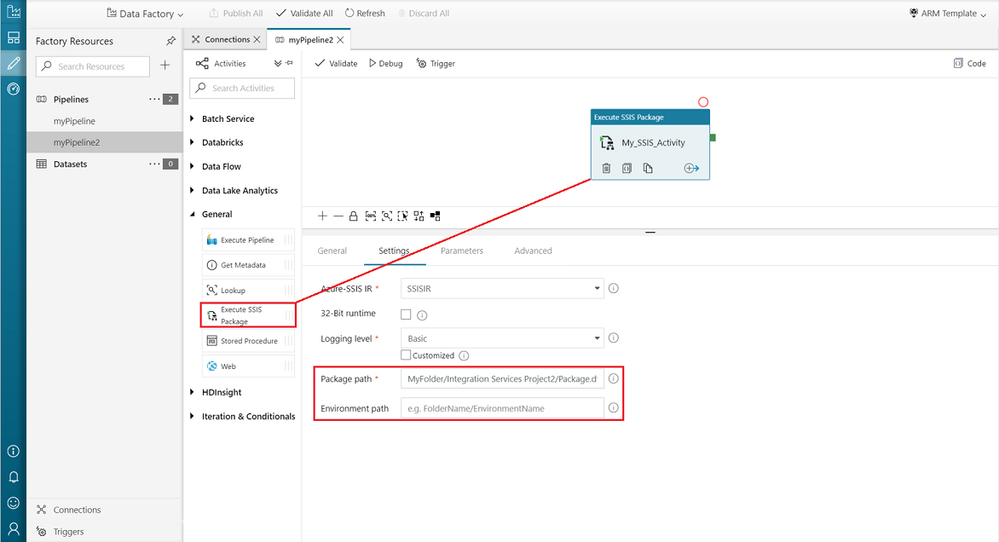Enable the Customized logging checkbox
The height and width of the screenshot is (542, 999).
[x=406, y=355]
